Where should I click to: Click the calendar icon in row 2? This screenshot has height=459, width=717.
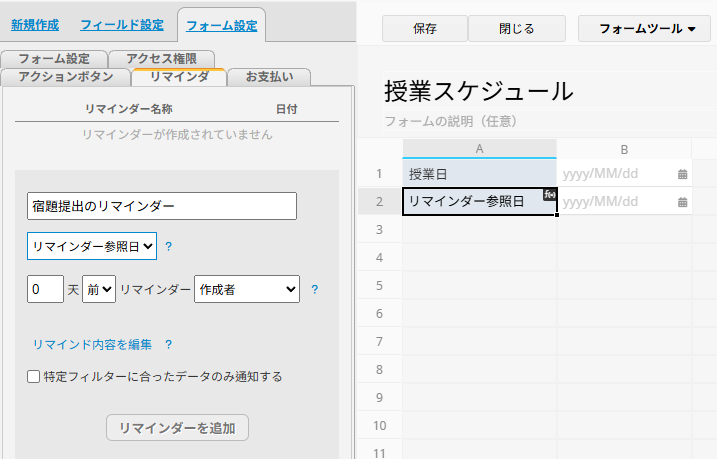coord(682,202)
